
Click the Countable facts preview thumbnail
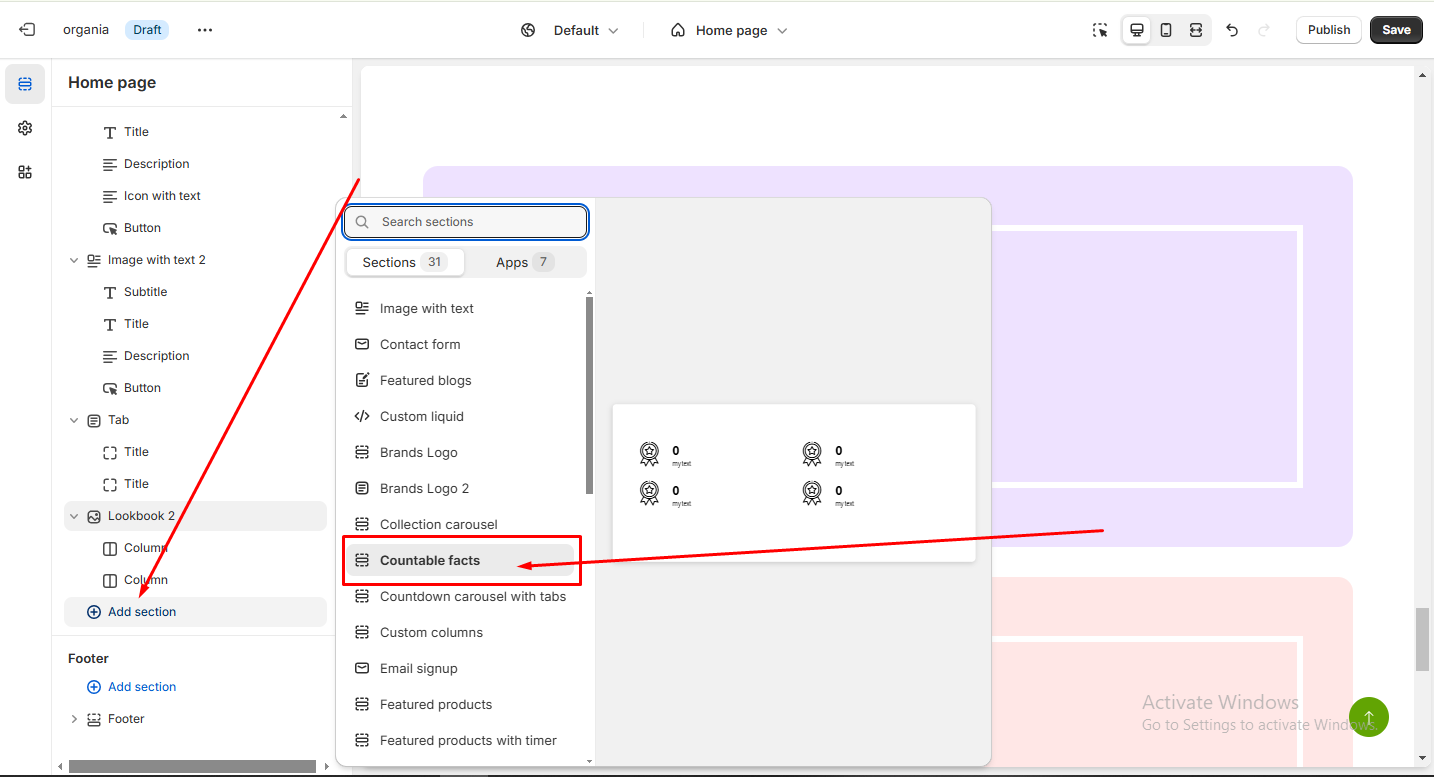tap(794, 483)
